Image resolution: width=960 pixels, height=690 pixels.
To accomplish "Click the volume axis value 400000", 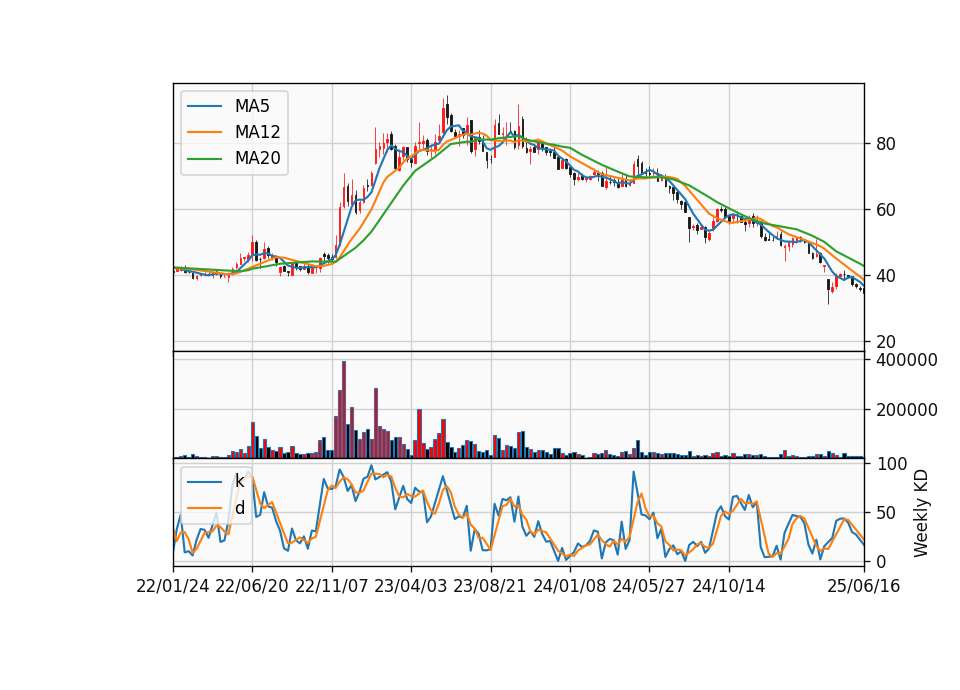I will [907, 361].
